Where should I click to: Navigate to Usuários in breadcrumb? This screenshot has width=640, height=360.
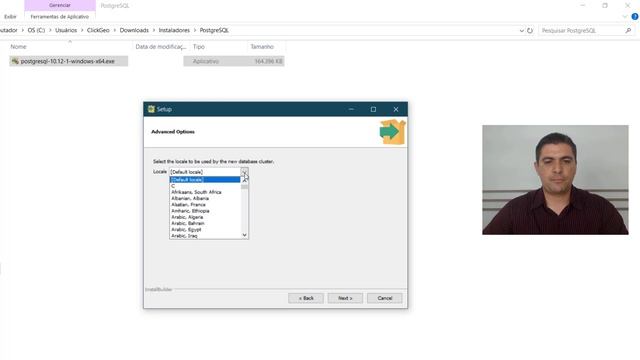[x=66, y=30]
